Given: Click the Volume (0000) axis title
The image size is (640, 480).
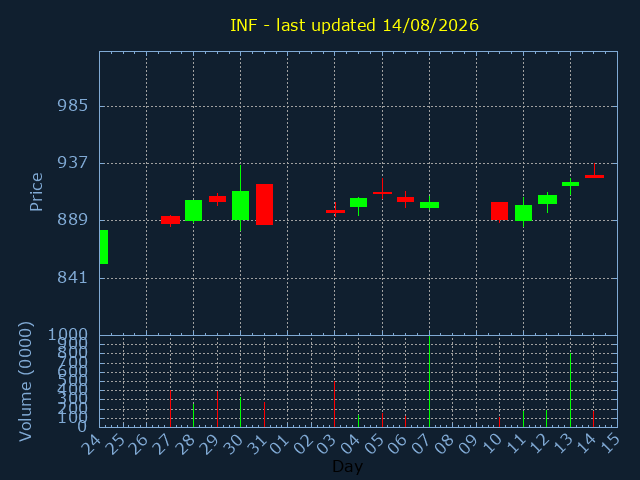Looking at the screenshot, I should point(25,381).
